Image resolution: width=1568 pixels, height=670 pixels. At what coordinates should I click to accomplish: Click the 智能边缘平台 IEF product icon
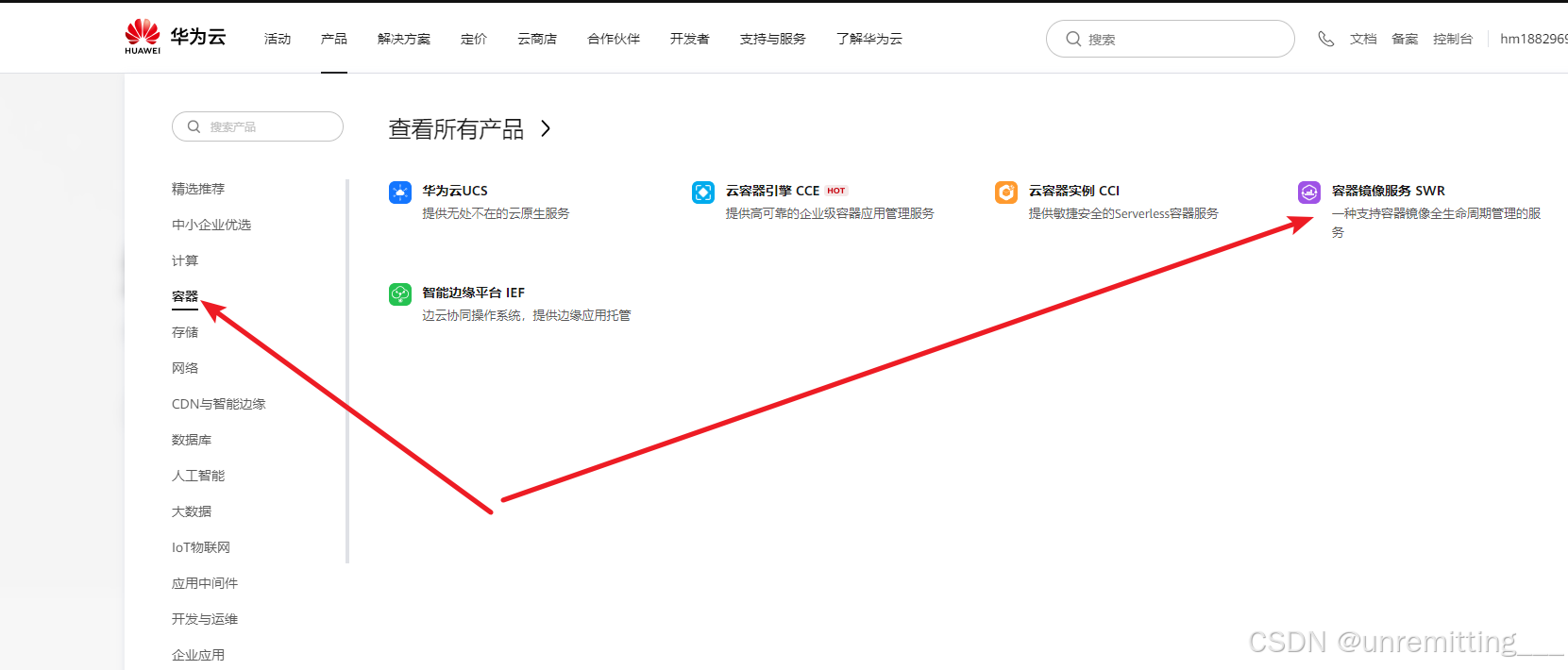(400, 294)
